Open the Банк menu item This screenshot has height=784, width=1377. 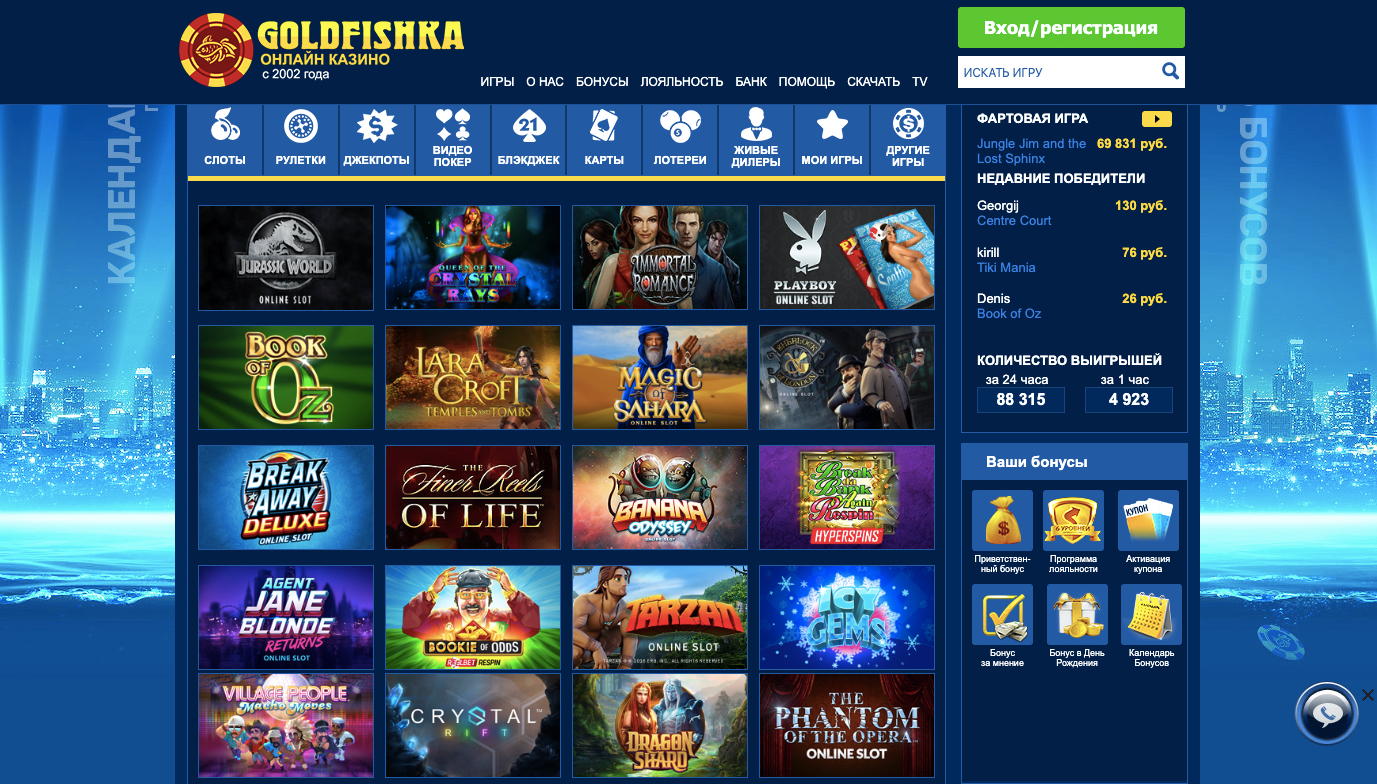click(x=751, y=82)
